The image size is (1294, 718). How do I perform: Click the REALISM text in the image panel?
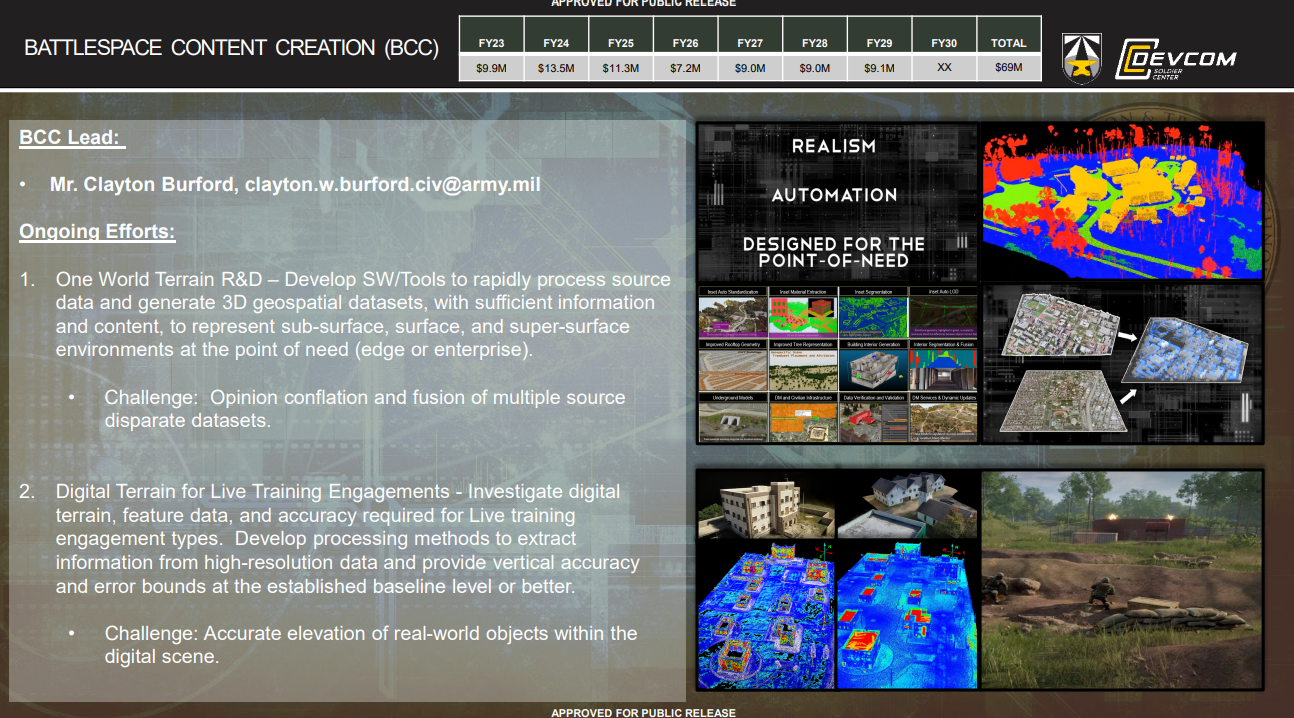tap(834, 146)
